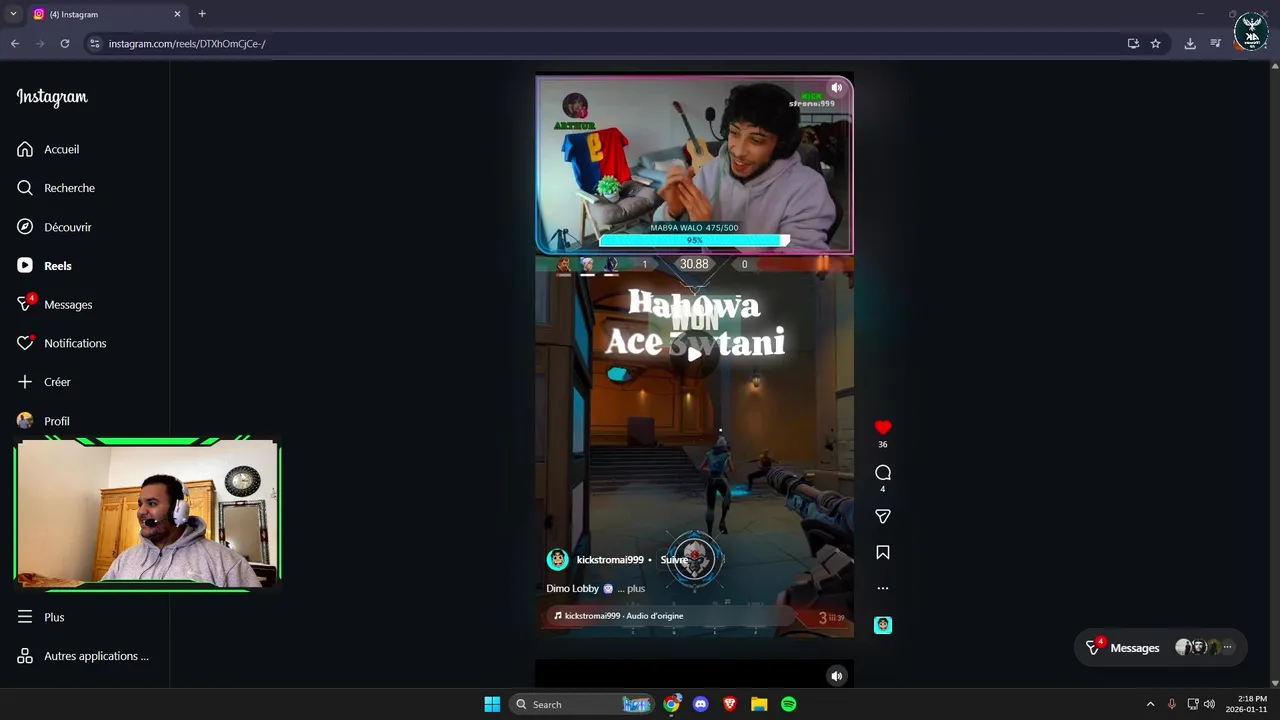Viewport: 1280px width, 720px height.
Task: Open Brave browser from taskbar
Action: click(x=730, y=705)
